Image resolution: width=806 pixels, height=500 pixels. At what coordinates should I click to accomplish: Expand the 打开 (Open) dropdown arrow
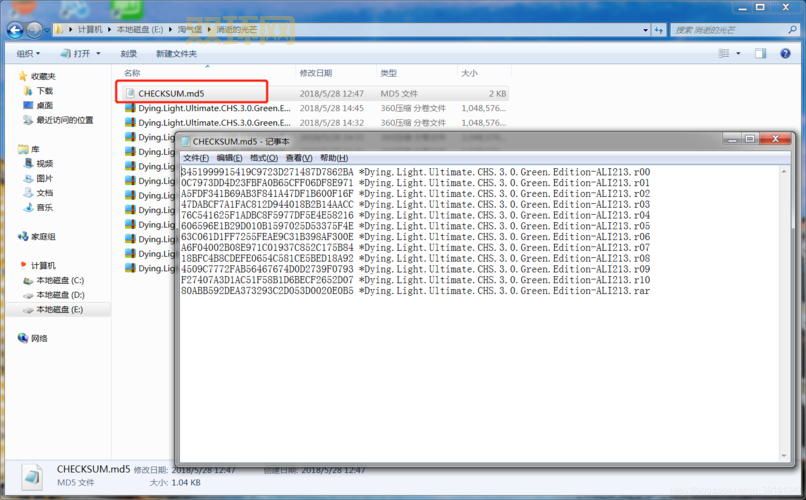[x=97, y=54]
